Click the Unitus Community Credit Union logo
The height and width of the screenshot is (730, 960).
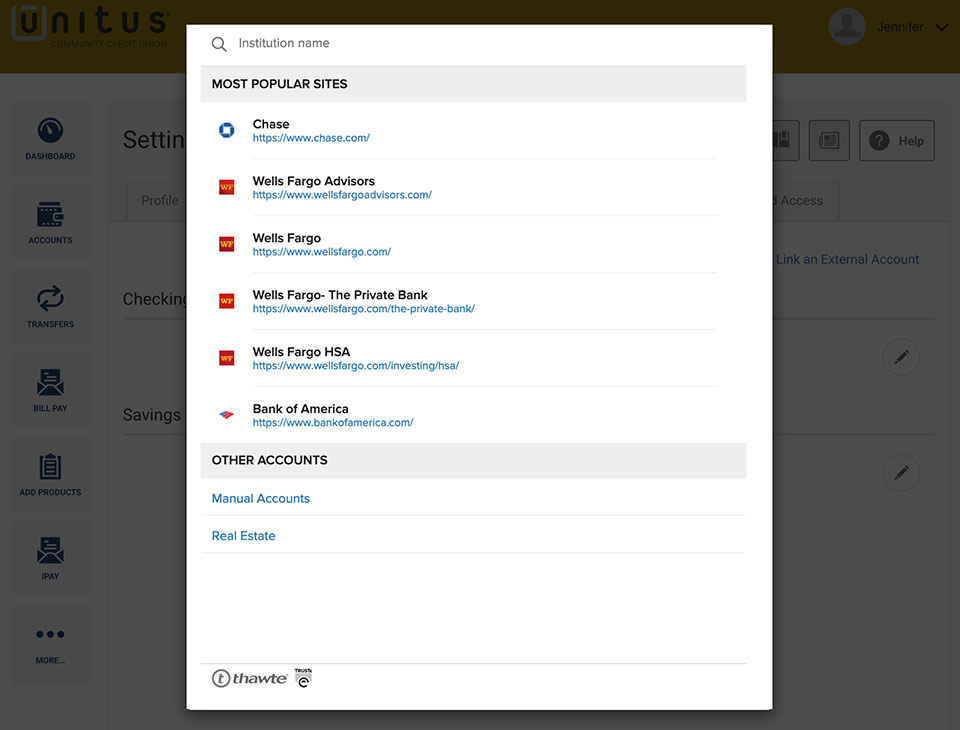pos(91,26)
